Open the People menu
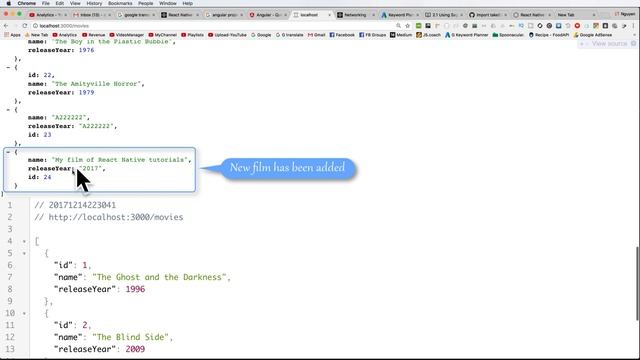 [145, 3]
